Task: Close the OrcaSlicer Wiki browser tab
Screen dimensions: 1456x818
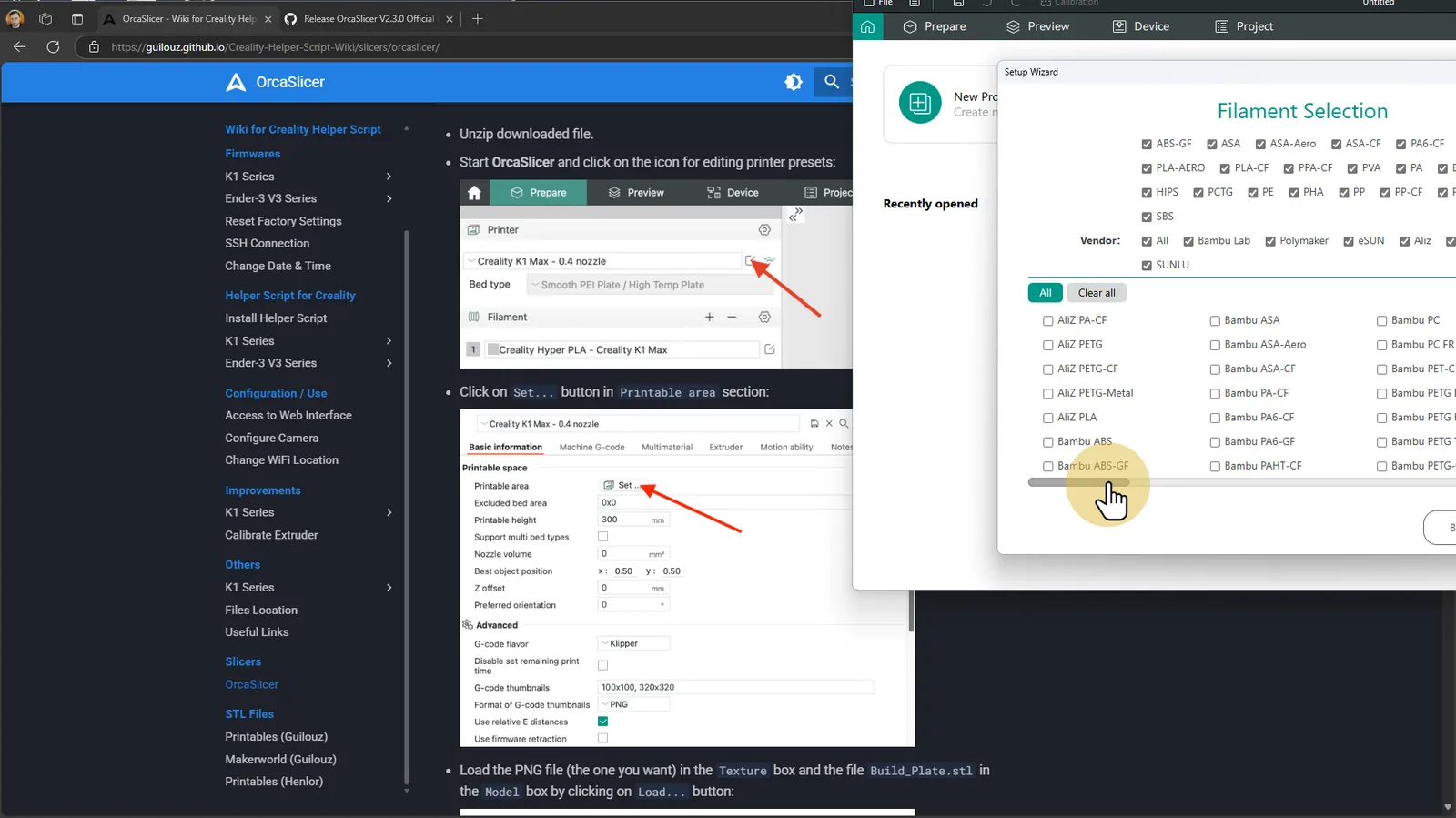Action: point(268,19)
